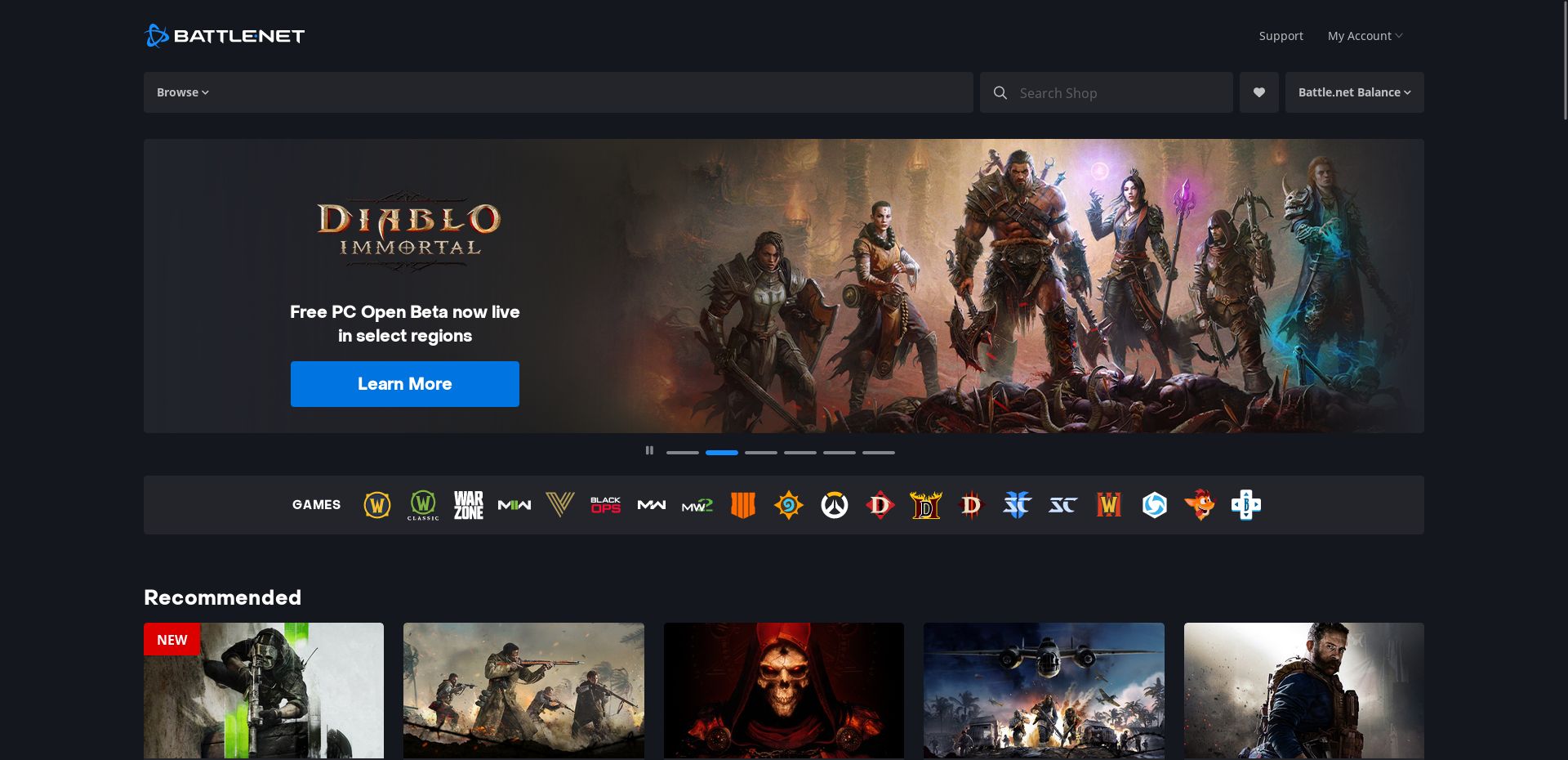
Task: Open the bearded soldier recommended card
Action: pyautogui.click(x=1304, y=691)
